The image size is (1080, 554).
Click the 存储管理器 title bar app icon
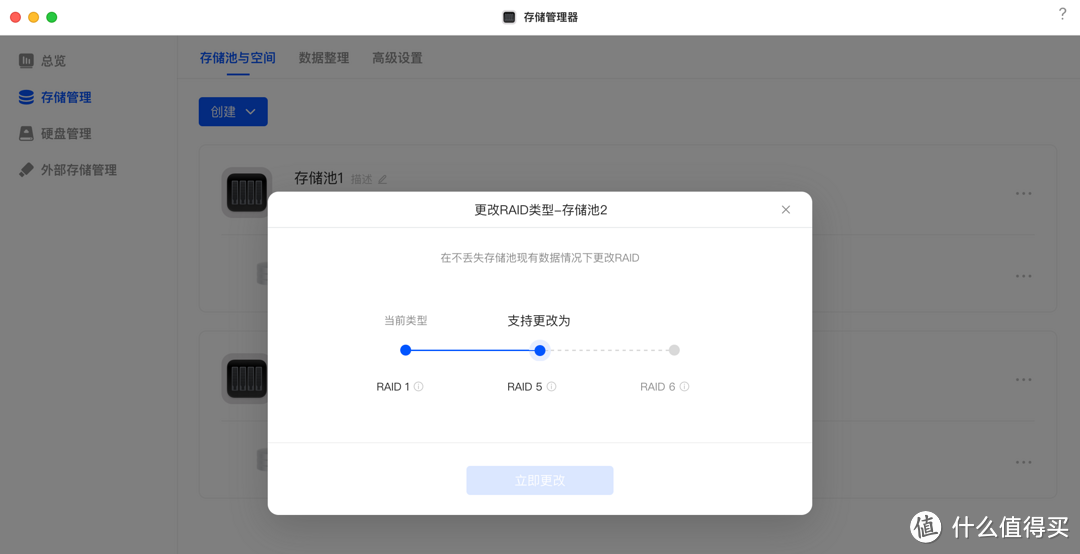(509, 17)
